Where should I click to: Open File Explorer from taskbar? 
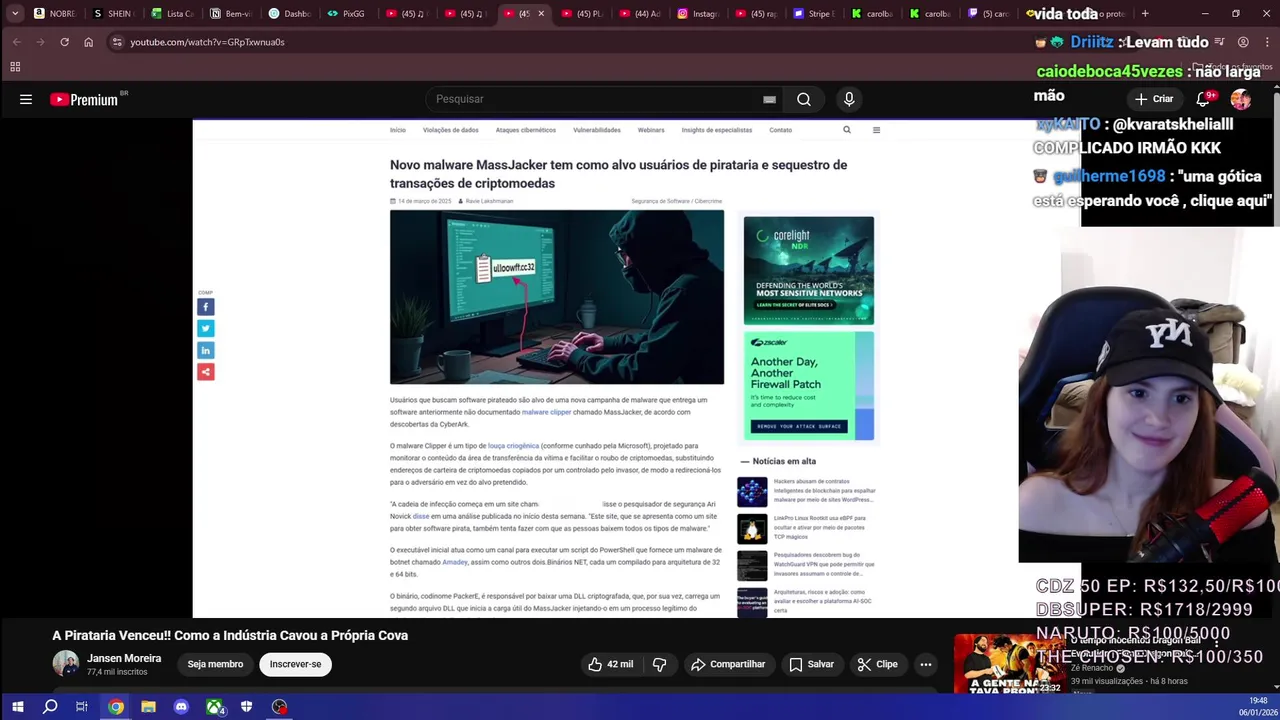pyautogui.click(x=148, y=707)
